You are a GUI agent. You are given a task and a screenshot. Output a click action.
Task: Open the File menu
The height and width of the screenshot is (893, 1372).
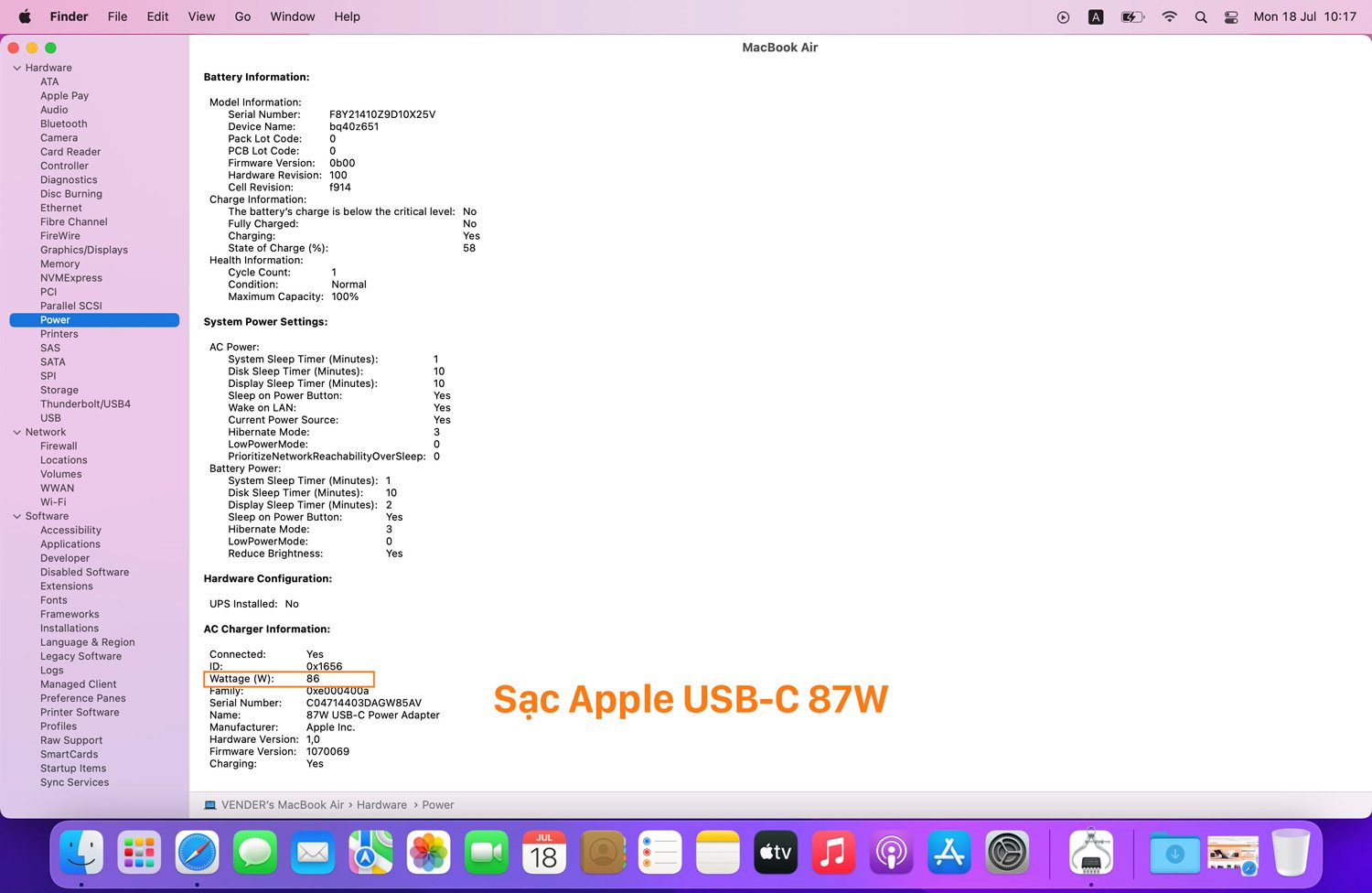click(x=117, y=16)
